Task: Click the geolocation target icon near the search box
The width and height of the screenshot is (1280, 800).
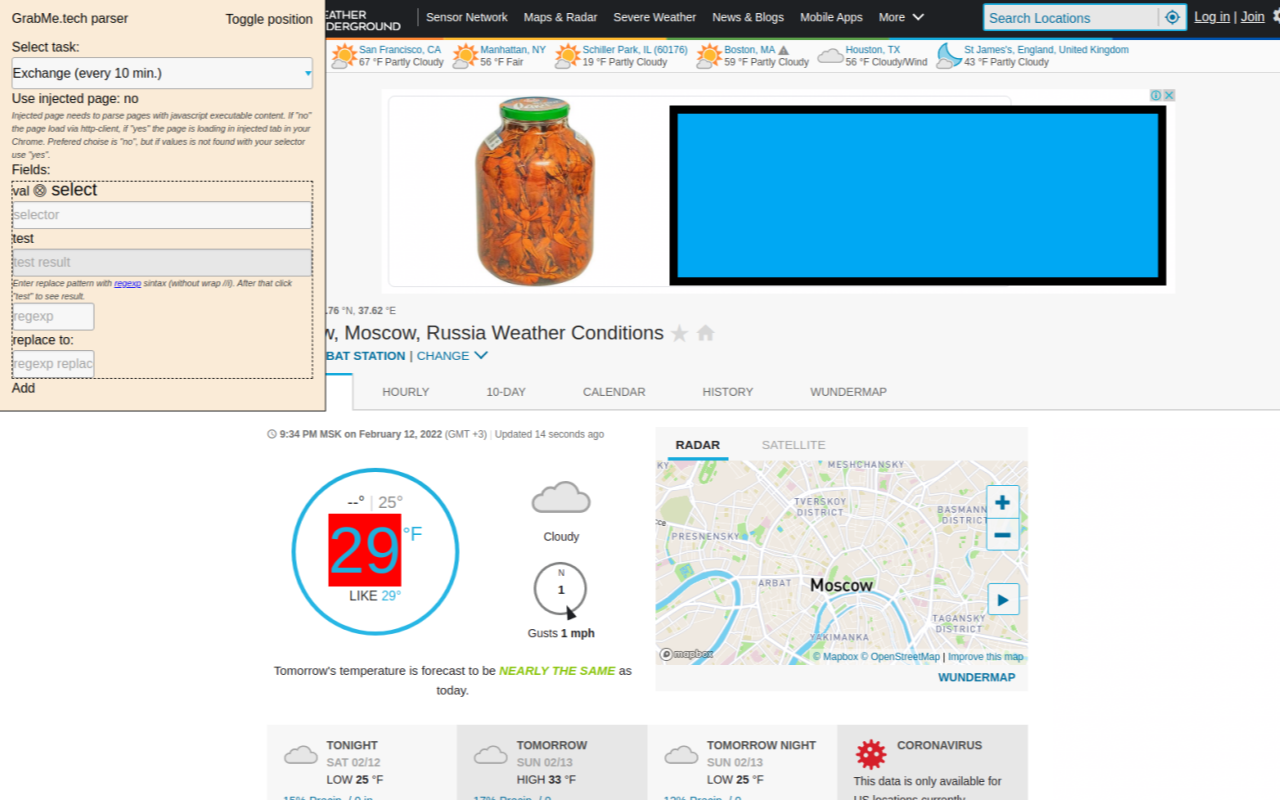Action: point(1172,17)
